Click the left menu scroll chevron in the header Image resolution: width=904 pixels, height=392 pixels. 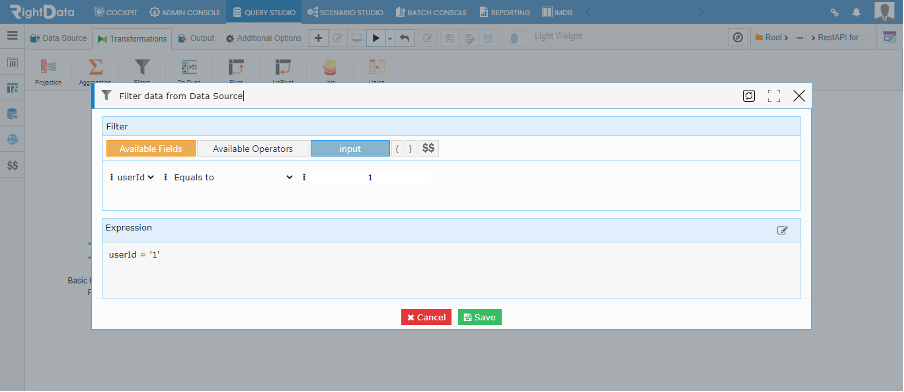[x=587, y=12]
